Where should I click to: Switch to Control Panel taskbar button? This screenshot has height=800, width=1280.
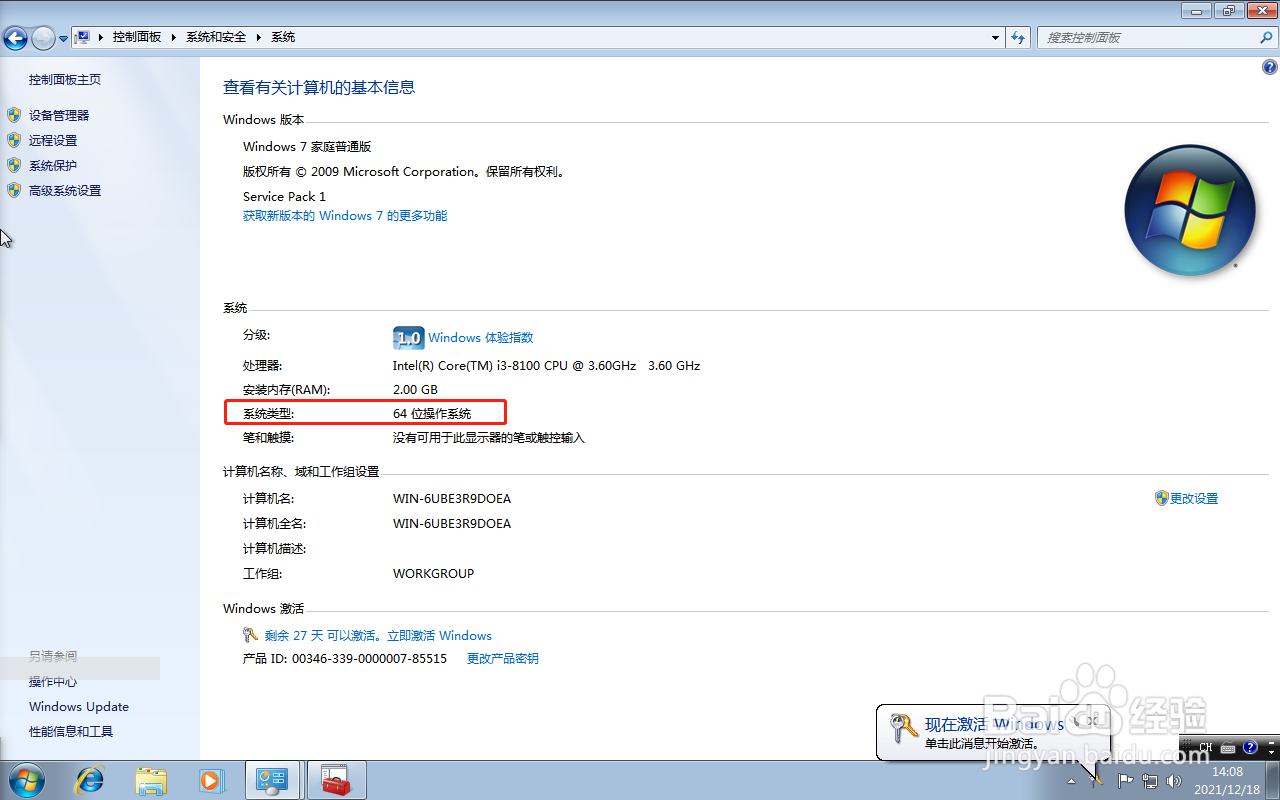(x=273, y=780)
